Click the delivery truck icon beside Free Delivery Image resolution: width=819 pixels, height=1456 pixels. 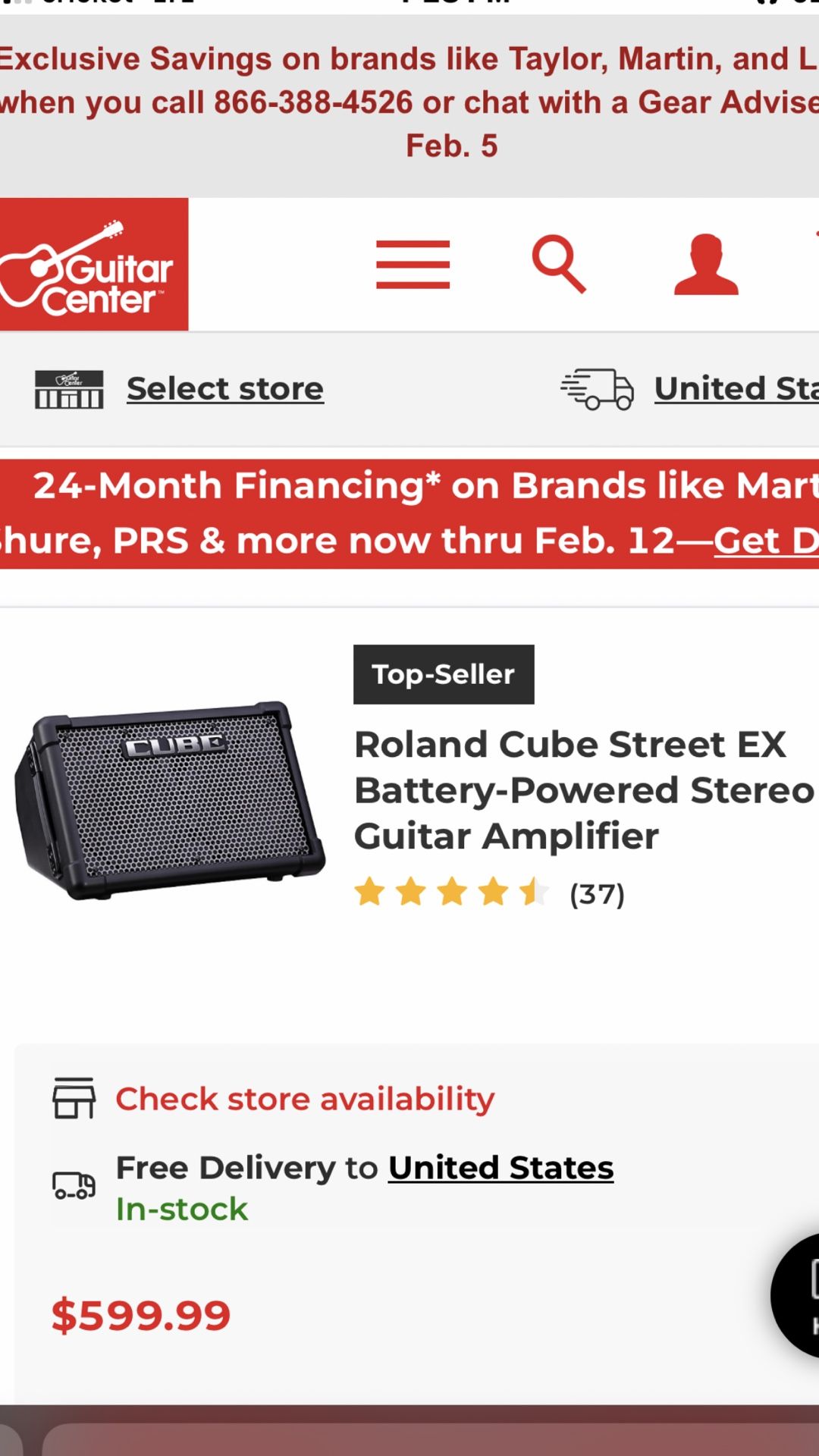point(72,1185)
